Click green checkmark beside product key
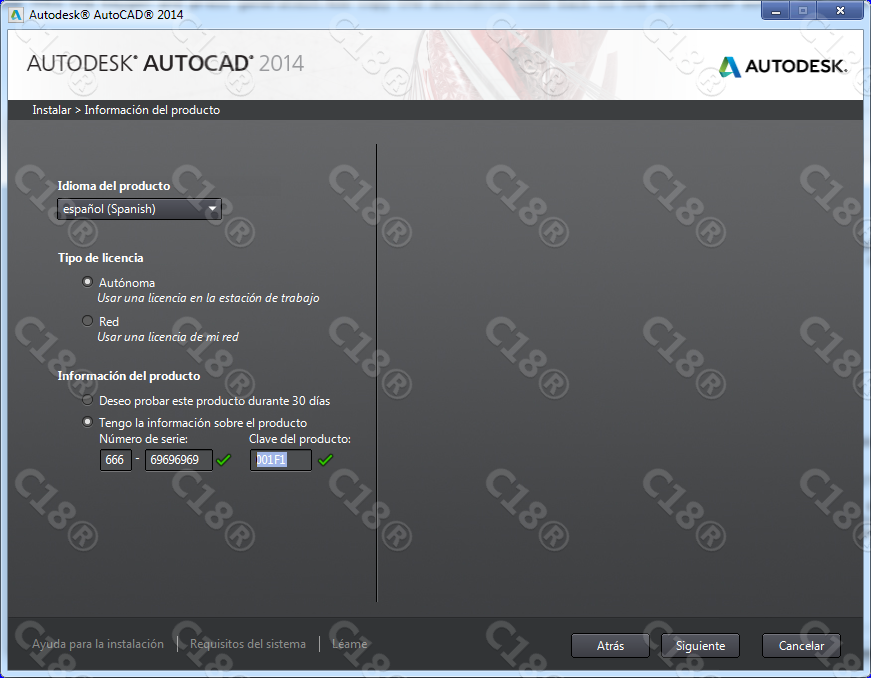Screen dimensions: 871x678 [326, 460]
